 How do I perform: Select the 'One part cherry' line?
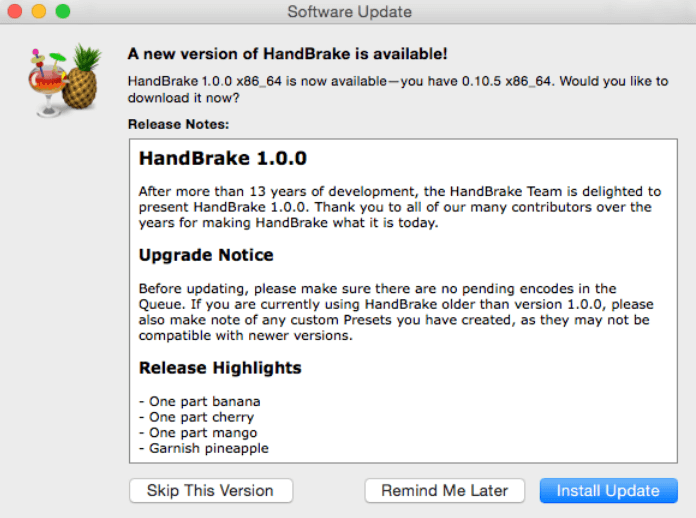[197, 417]
